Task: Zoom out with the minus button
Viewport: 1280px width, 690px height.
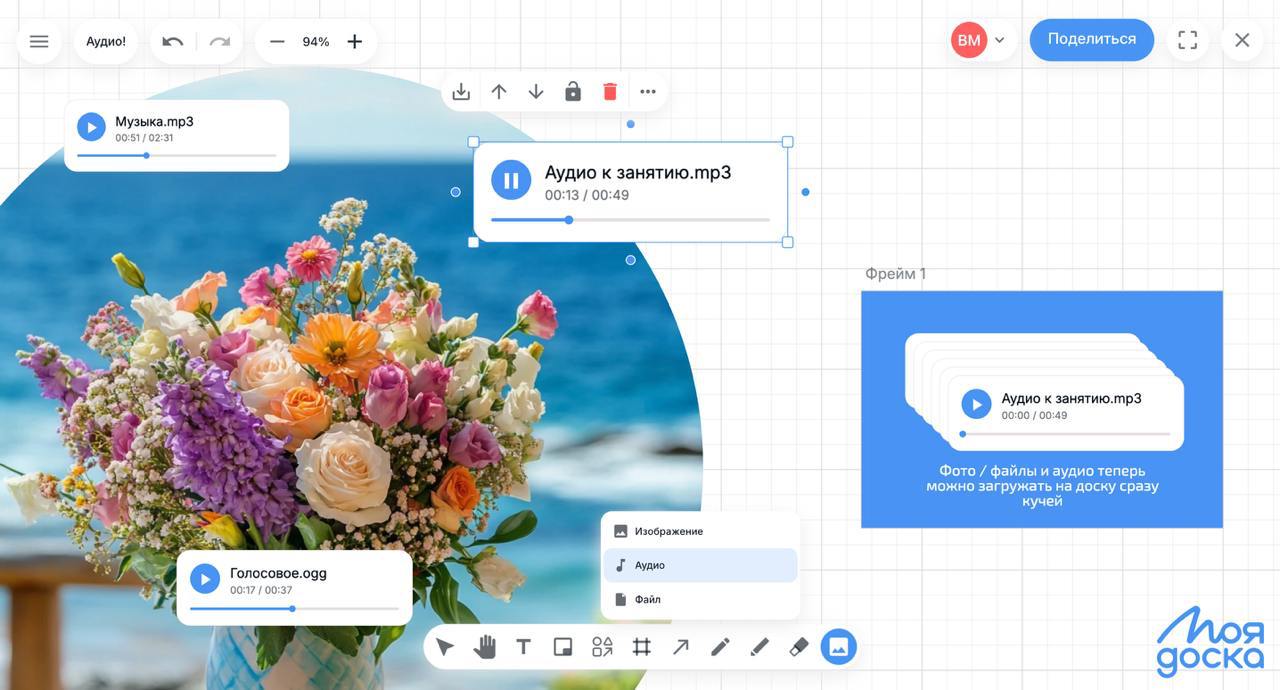Action: [277, 42]
